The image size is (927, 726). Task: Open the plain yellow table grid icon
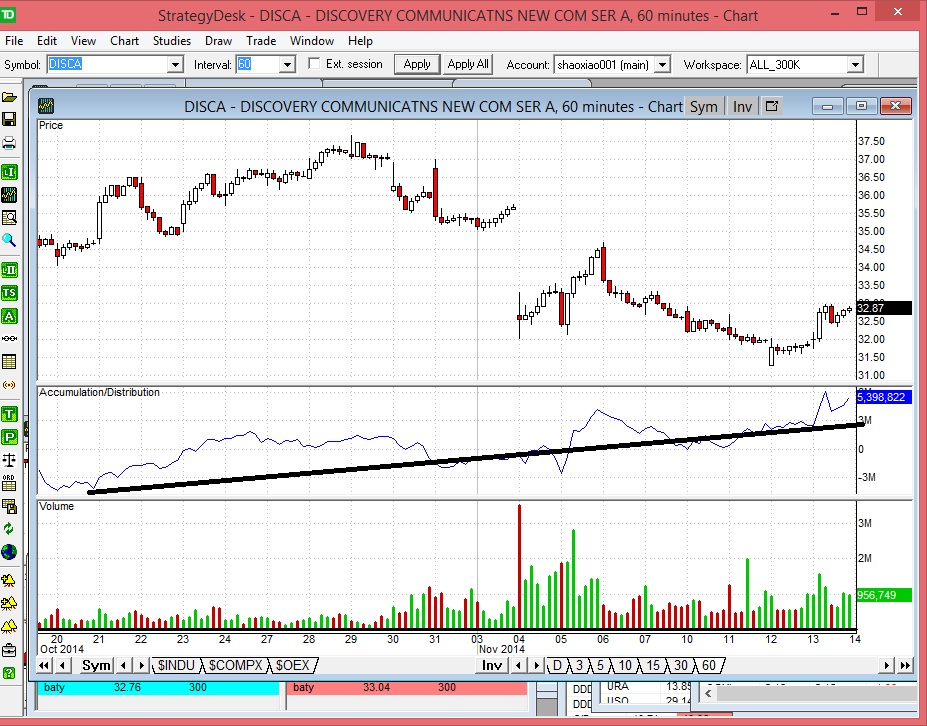[x=9, y=362]
